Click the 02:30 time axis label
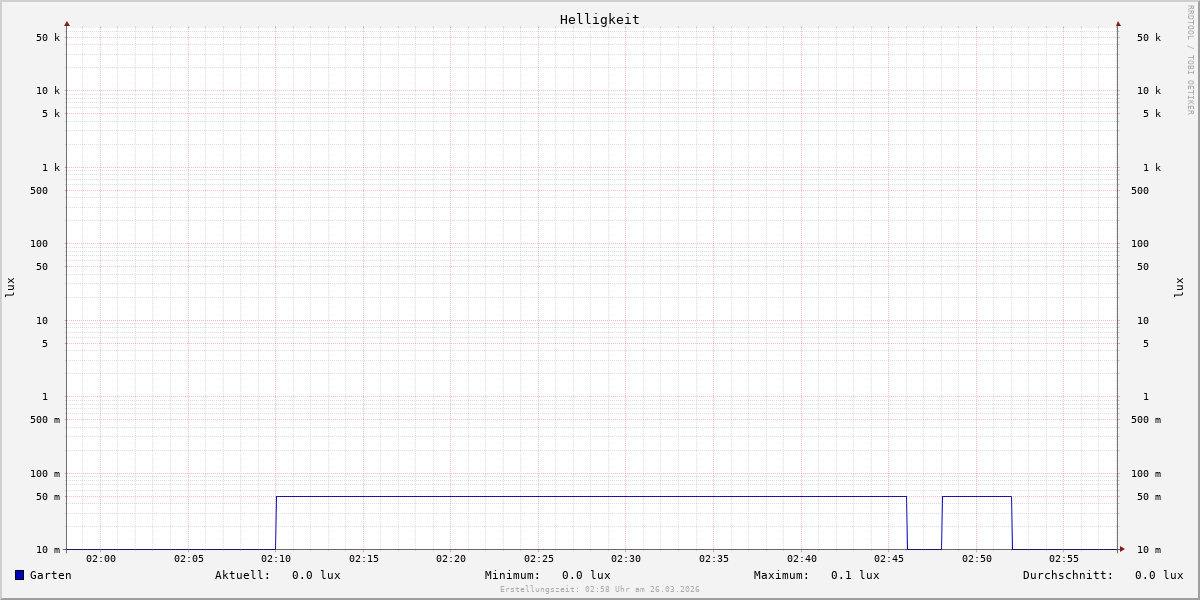 [x=626, y=559]
